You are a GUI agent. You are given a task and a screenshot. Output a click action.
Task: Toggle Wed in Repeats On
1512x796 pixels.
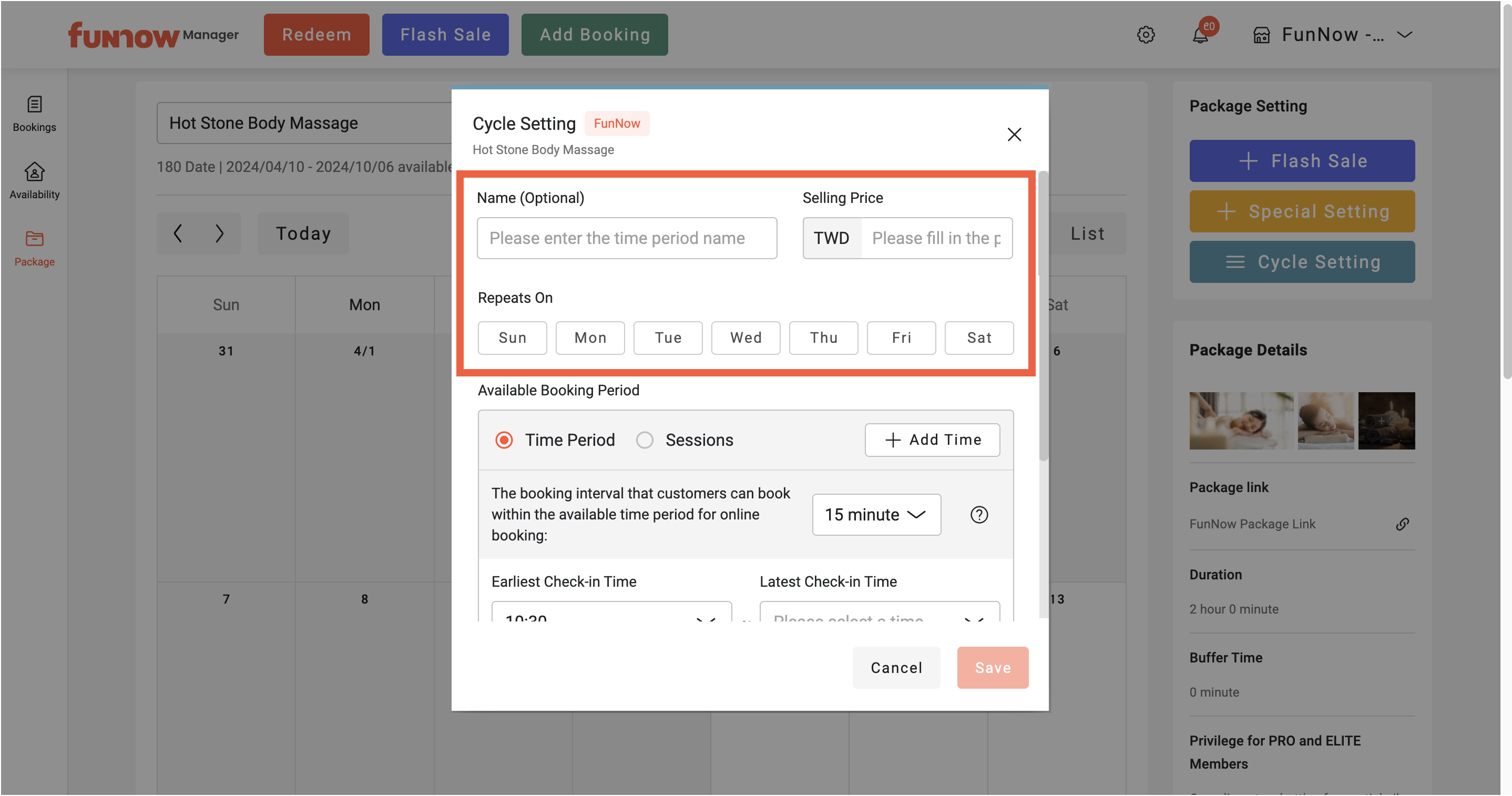745,338
